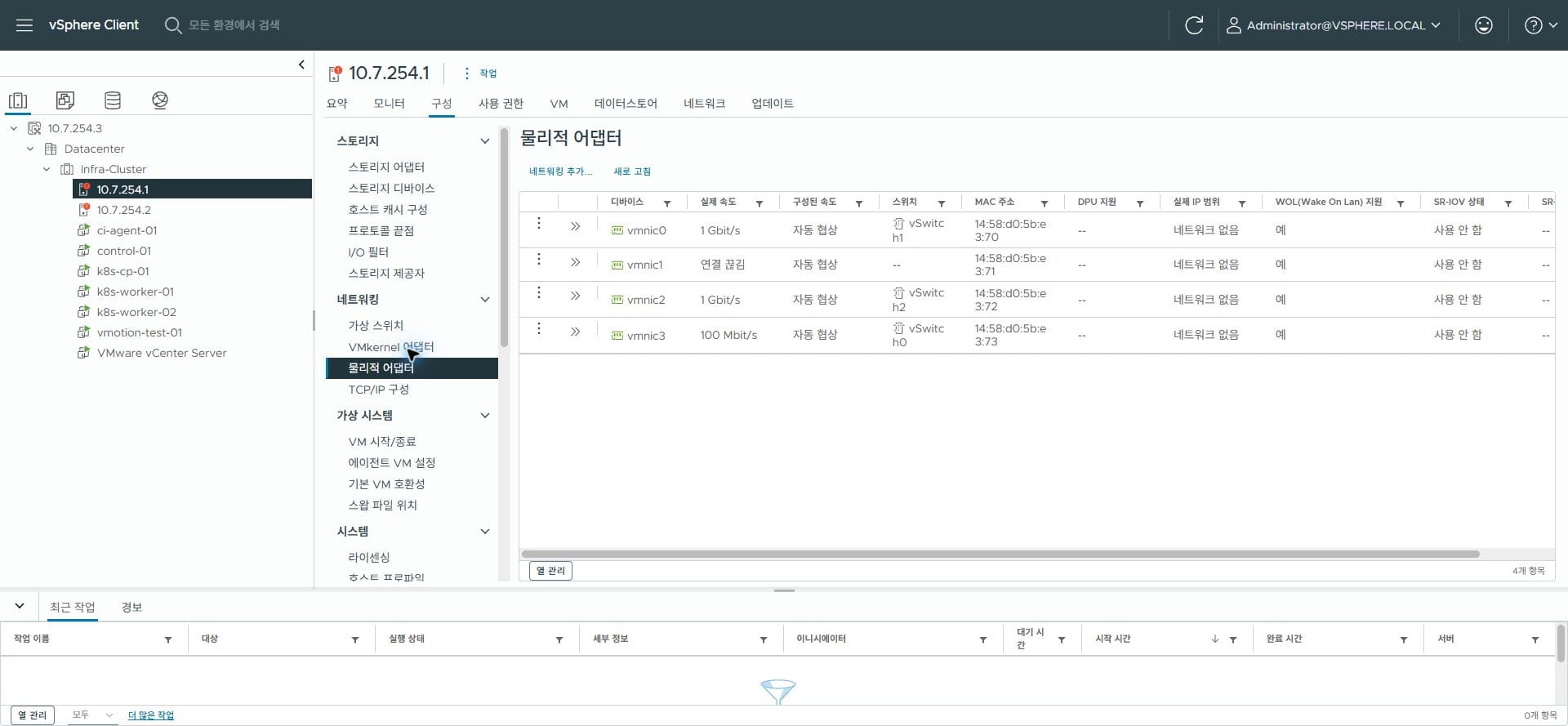The image size is (1568, 726).
Task: Collapse the Infra-Cluster tree node
Action: point(47,169)
